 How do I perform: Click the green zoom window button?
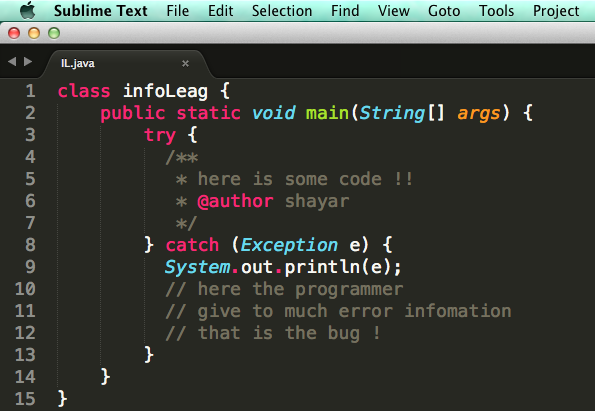point(54,33)
